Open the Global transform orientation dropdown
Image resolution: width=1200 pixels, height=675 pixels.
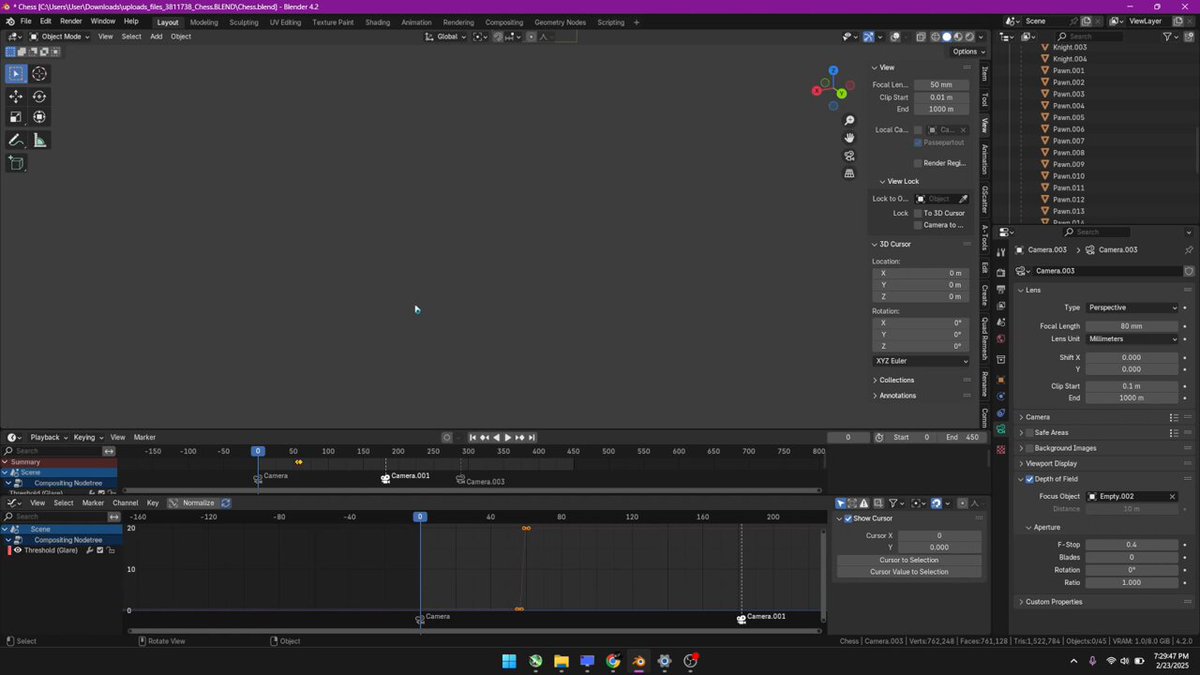[445, 37]
